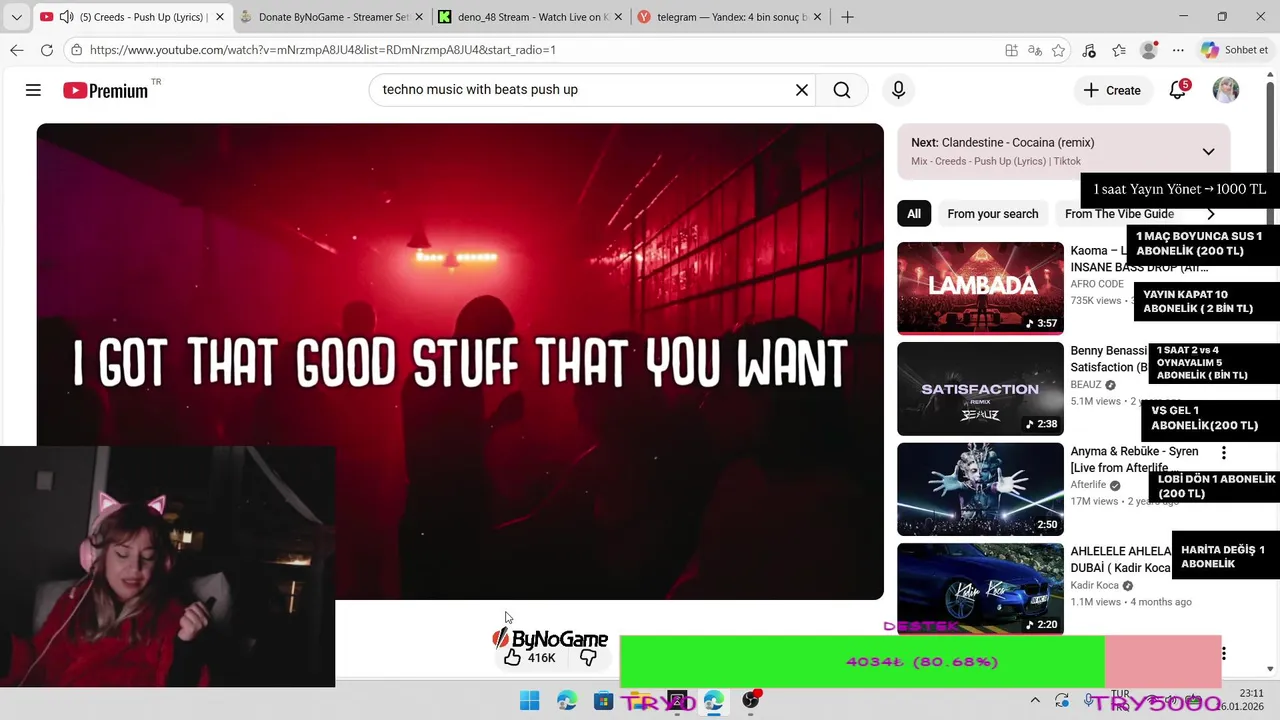The width and height of the screenshot is (1280, 720).
Task: Add this page to favorites with star
Action: 1058,50
